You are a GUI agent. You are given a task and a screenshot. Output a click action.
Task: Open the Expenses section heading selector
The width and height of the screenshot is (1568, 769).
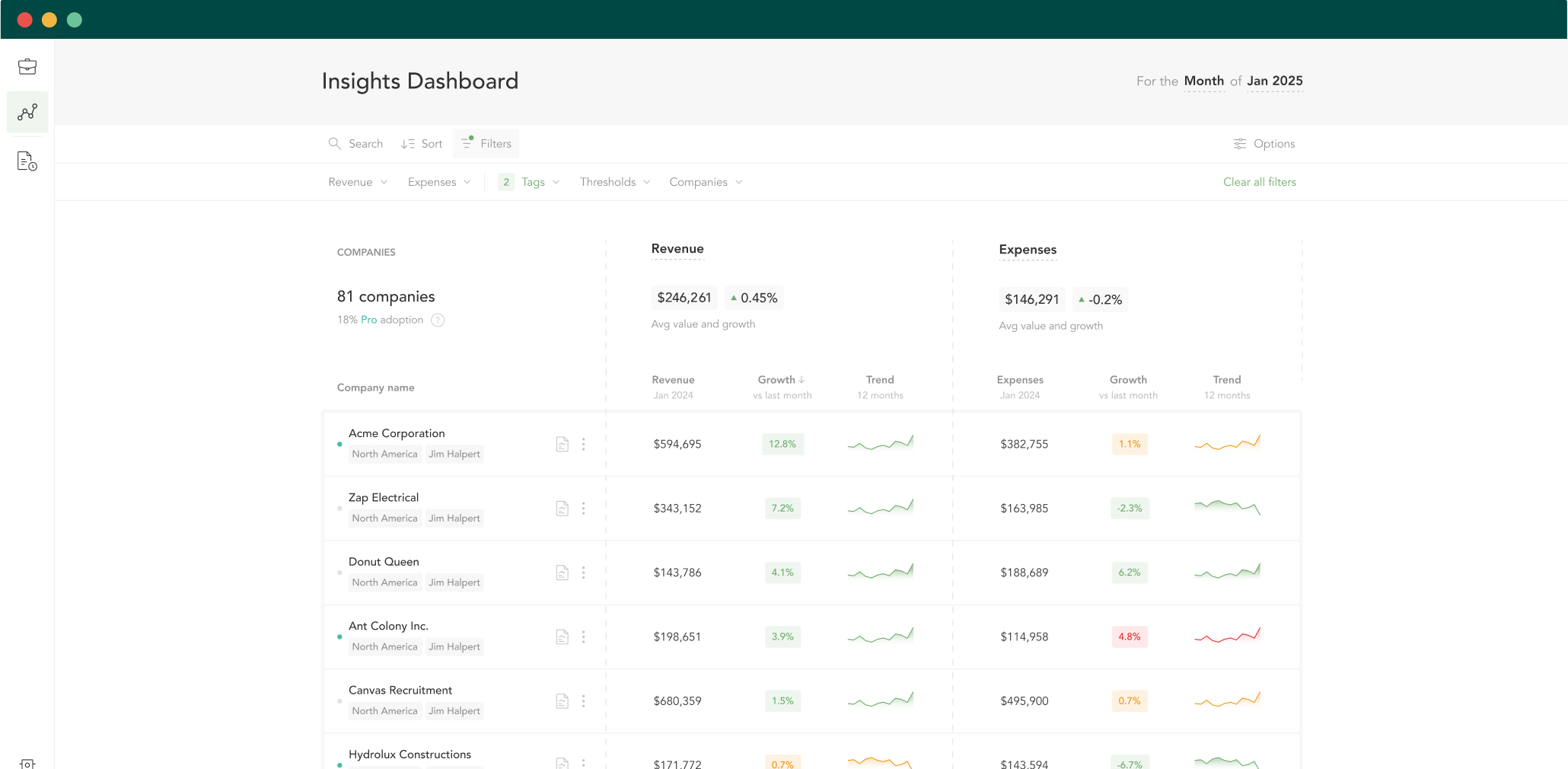tap(1028, 250)
